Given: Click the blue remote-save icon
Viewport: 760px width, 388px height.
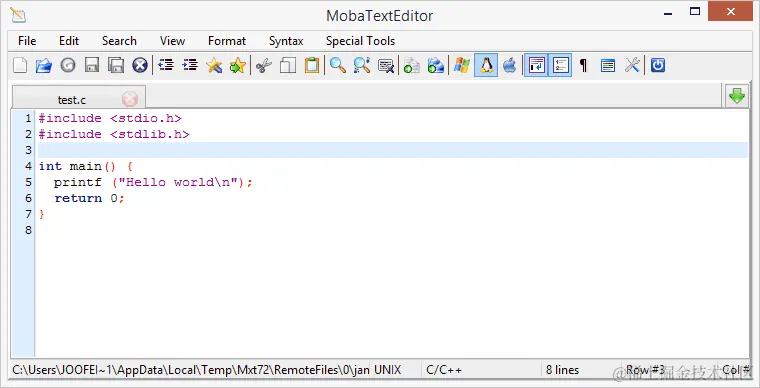Looking at the screenshot, I should [x=436, y=65].
